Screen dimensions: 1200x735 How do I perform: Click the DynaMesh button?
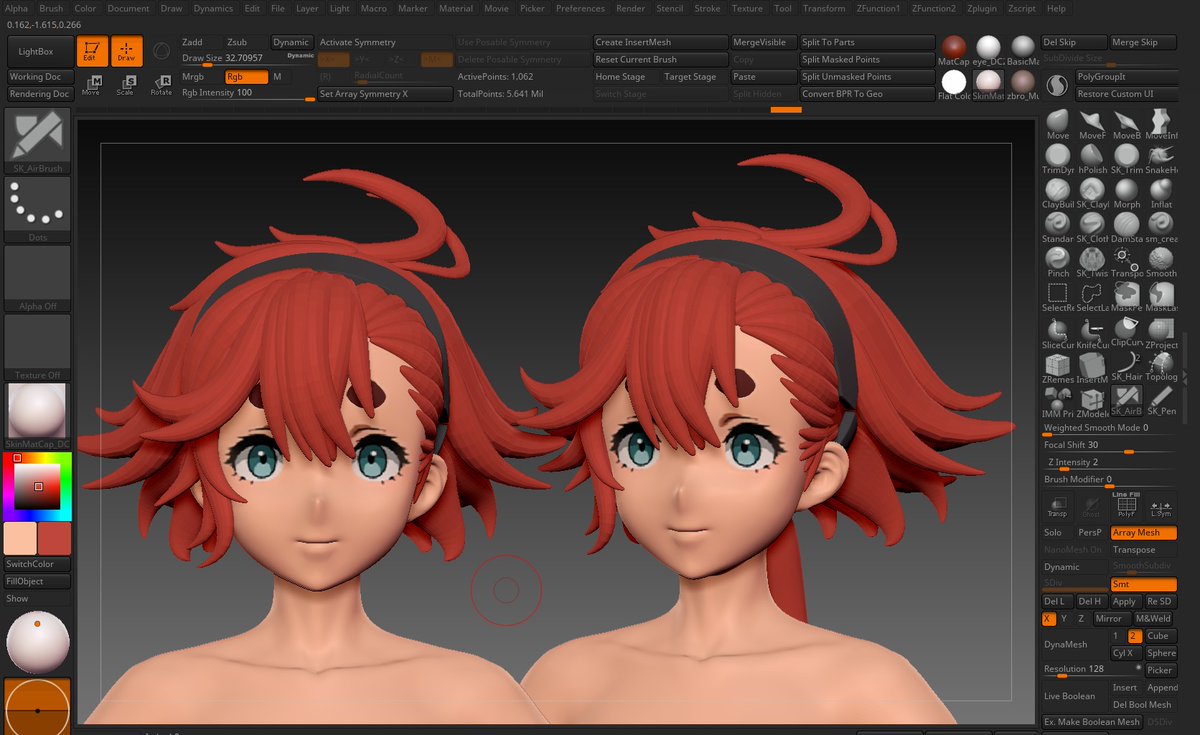tap(1074, 644)
